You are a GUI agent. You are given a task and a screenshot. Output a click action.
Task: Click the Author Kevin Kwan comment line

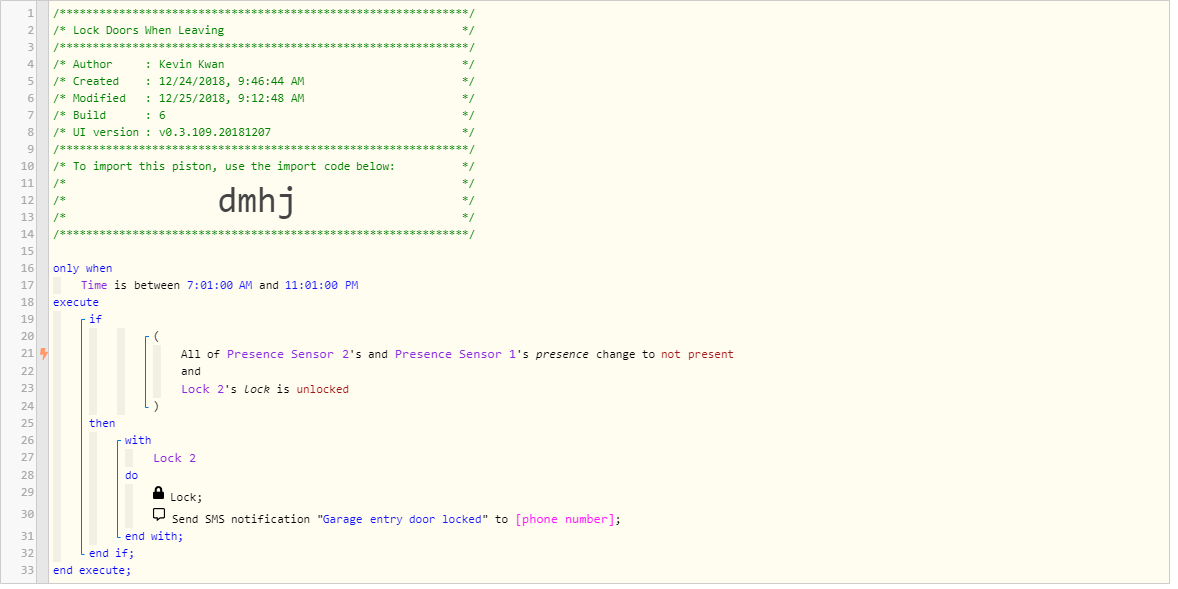(x=264, y=64)
